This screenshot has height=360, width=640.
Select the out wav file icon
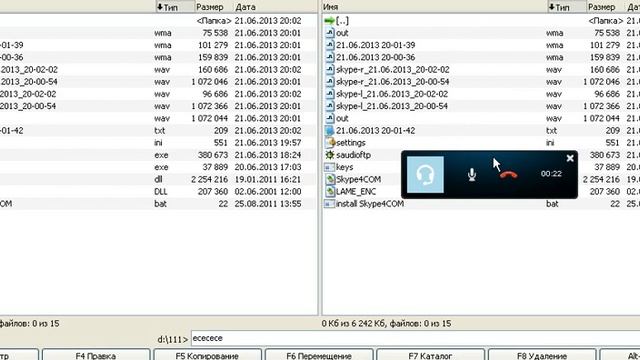(329, 119)
